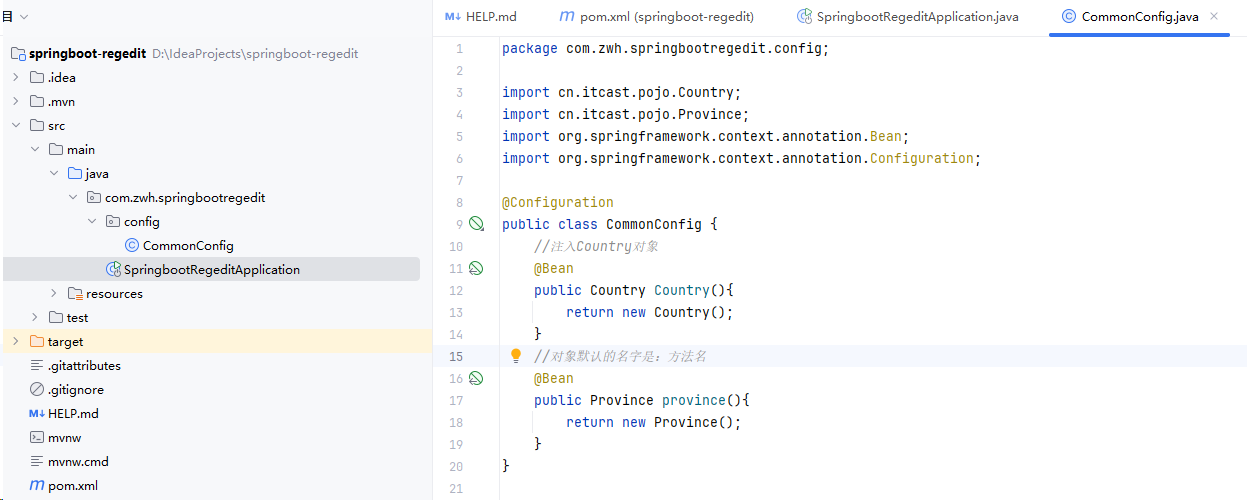Click the package declaration on line 1
1247x500 pixels.
click(x=666, y=48)
